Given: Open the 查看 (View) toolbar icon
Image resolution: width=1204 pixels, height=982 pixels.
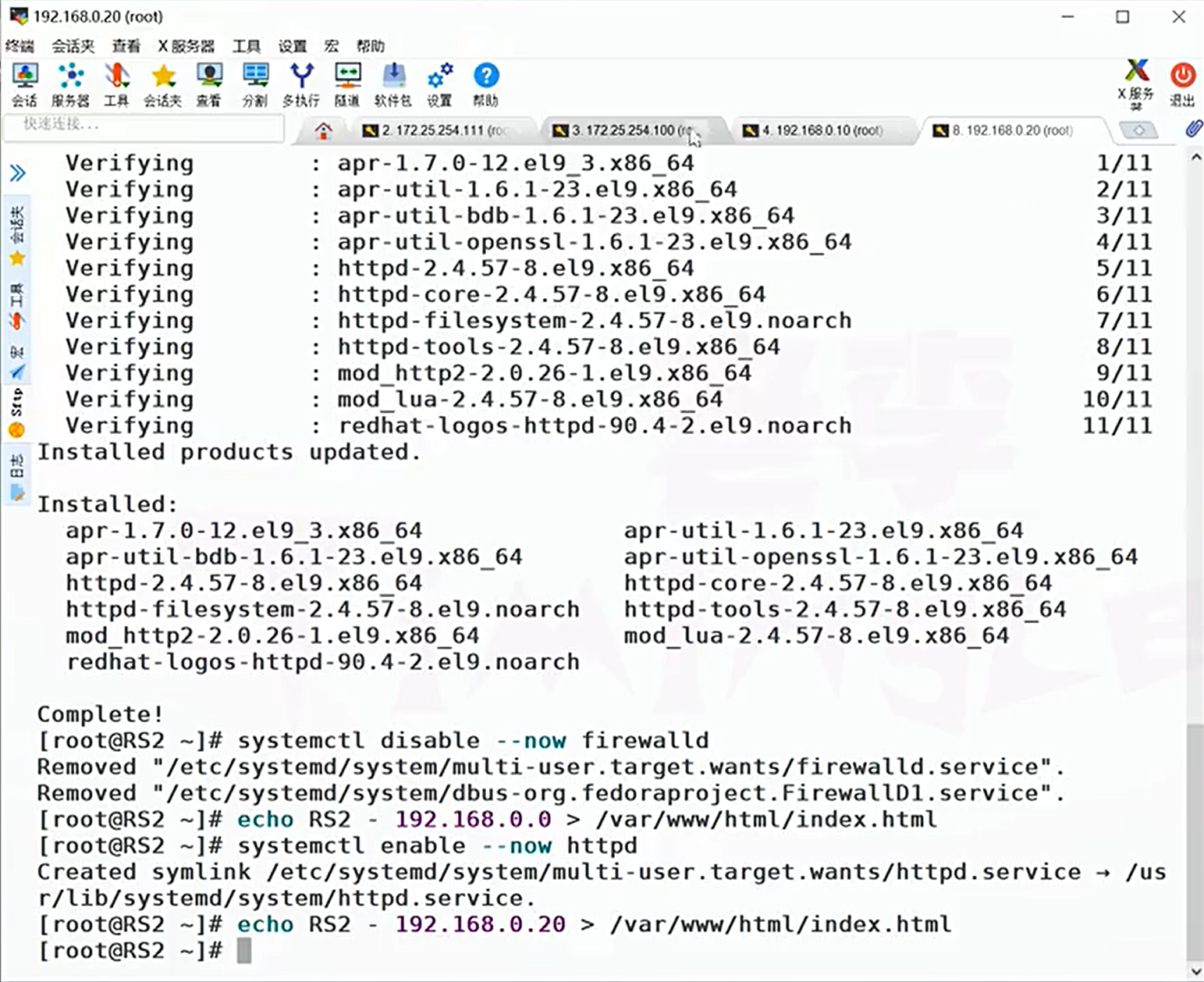Looking at the screenshot, I should click(208, 84).
